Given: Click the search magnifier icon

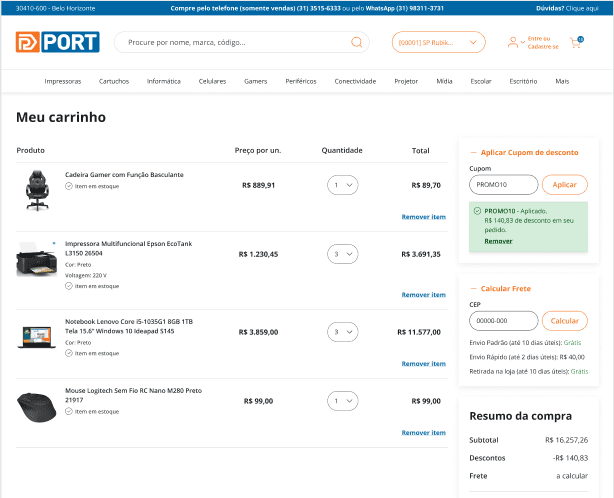Looking at the screenshot, I should [356, 42].
